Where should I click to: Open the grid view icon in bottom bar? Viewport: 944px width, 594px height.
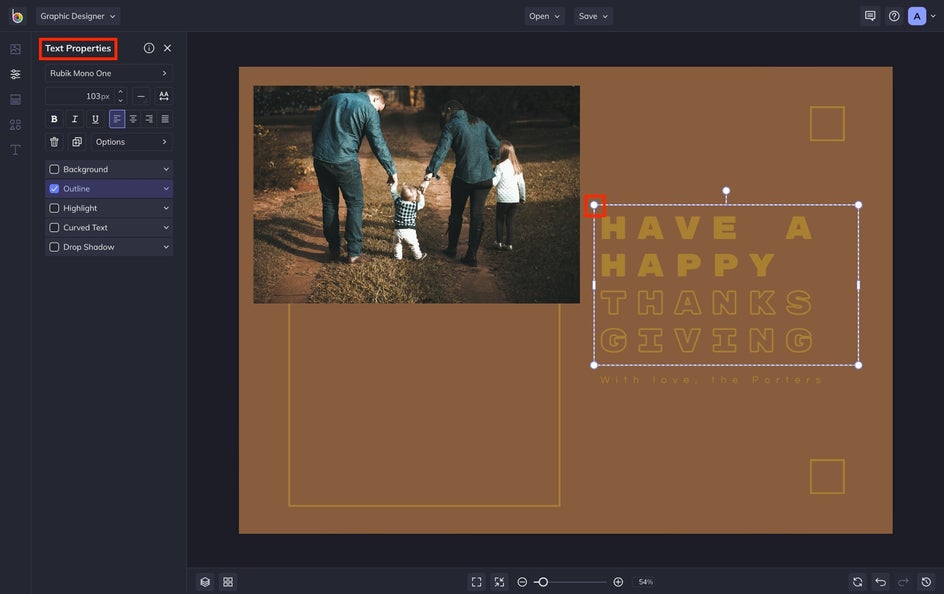tap(228, 582)
